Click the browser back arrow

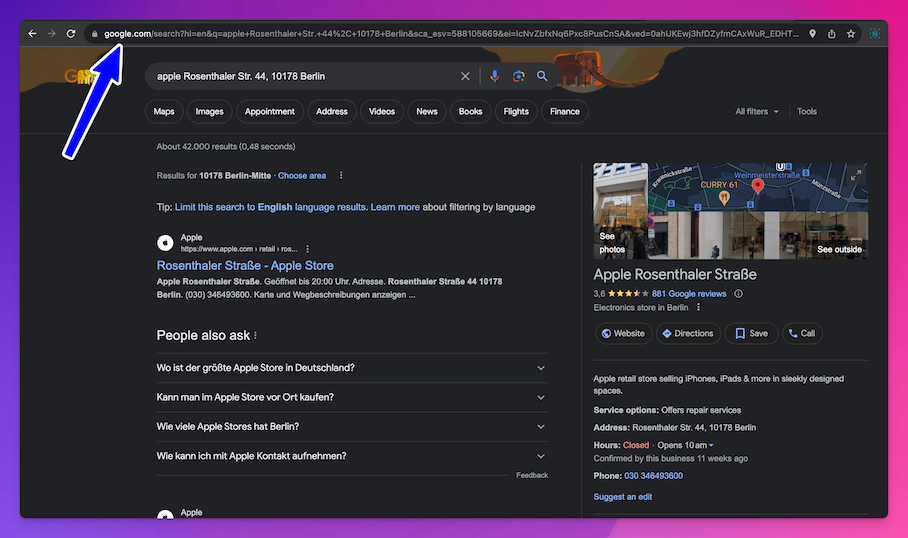tap(32, 33)
